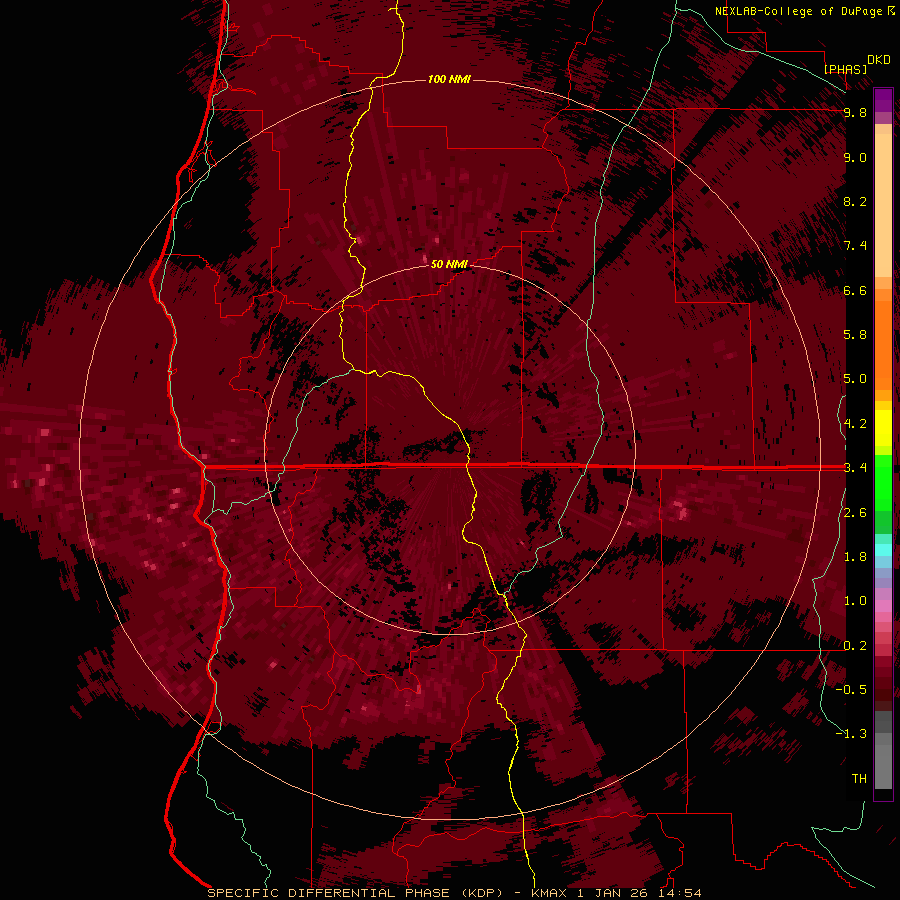Click the [PHAS] units label above color bar
Viewport: 900px width, 900px height.
[845, 69]
